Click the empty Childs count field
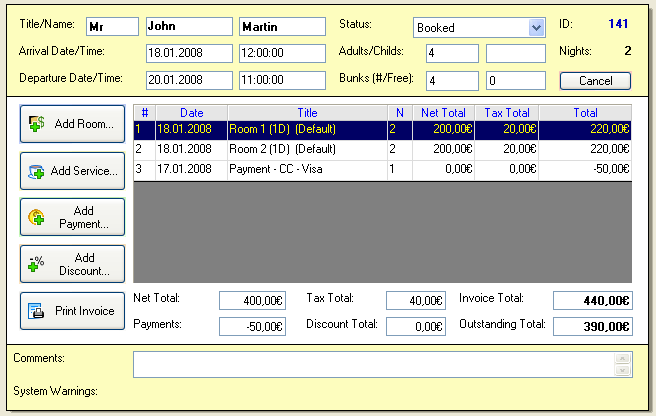This screenshot has height=416, width=656. [x=515, y=53]
